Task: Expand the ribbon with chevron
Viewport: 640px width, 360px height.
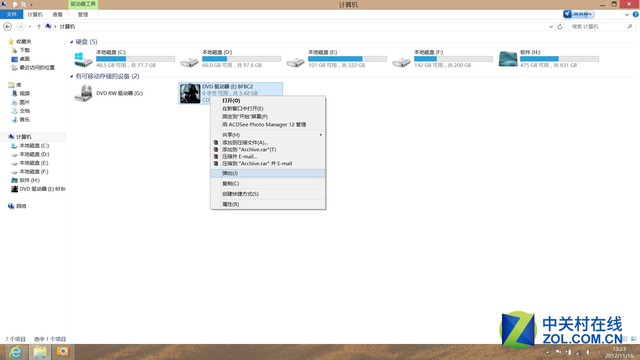Action: click(627, 14)
